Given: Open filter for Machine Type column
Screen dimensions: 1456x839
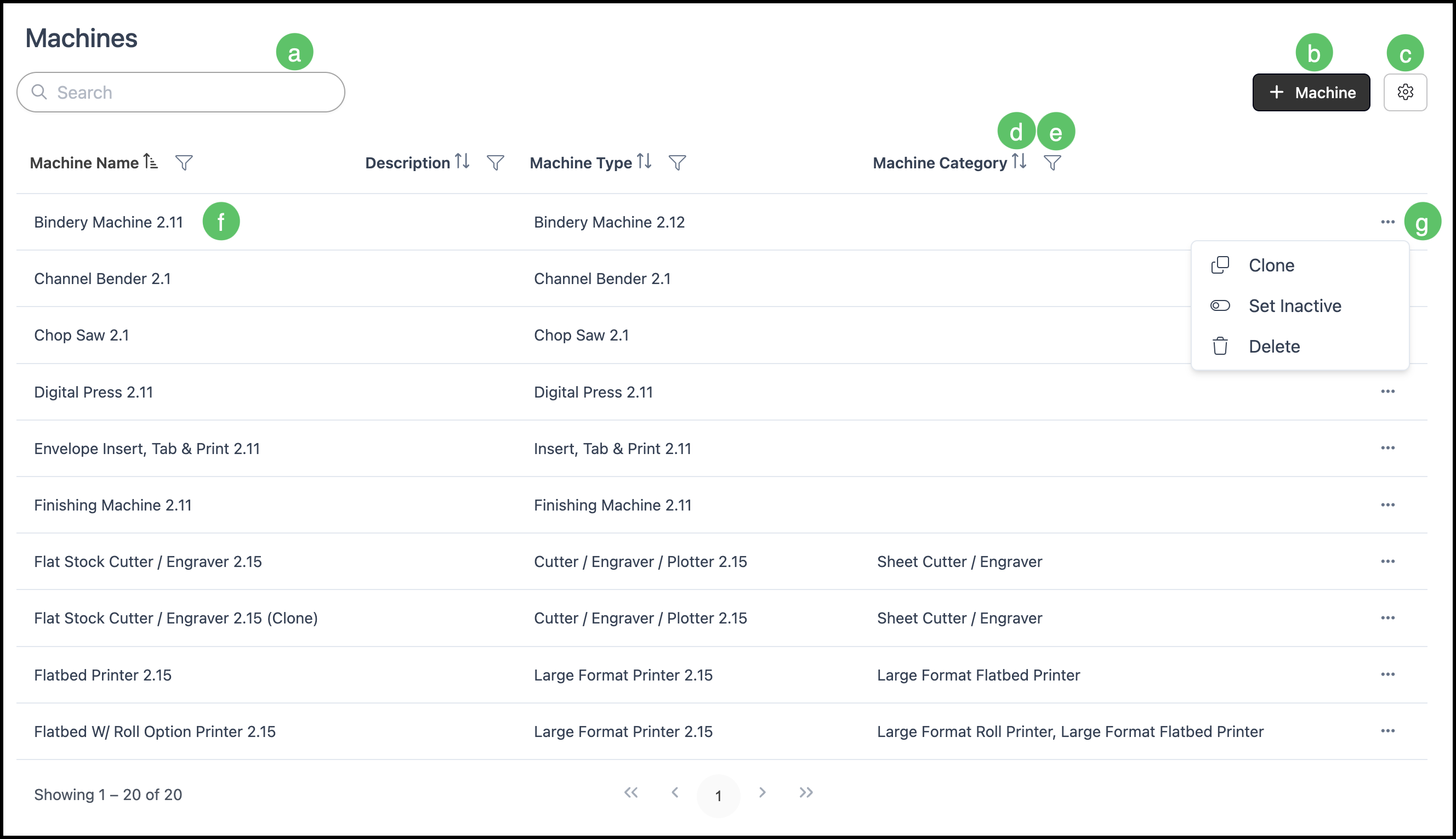Looking at the screenshot, I should [678, 163].
